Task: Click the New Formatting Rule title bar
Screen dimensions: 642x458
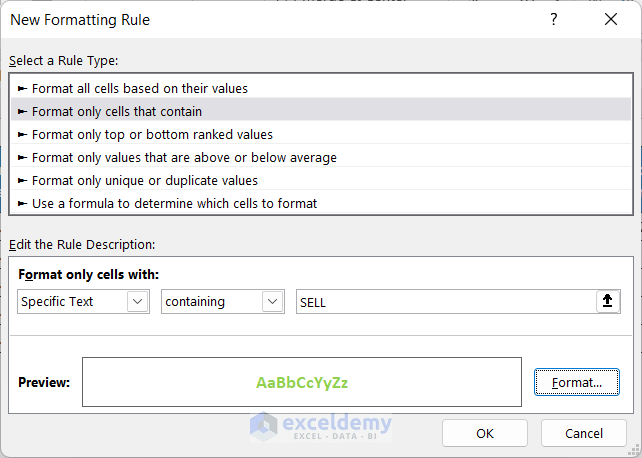Action: (x=250, y=20)
